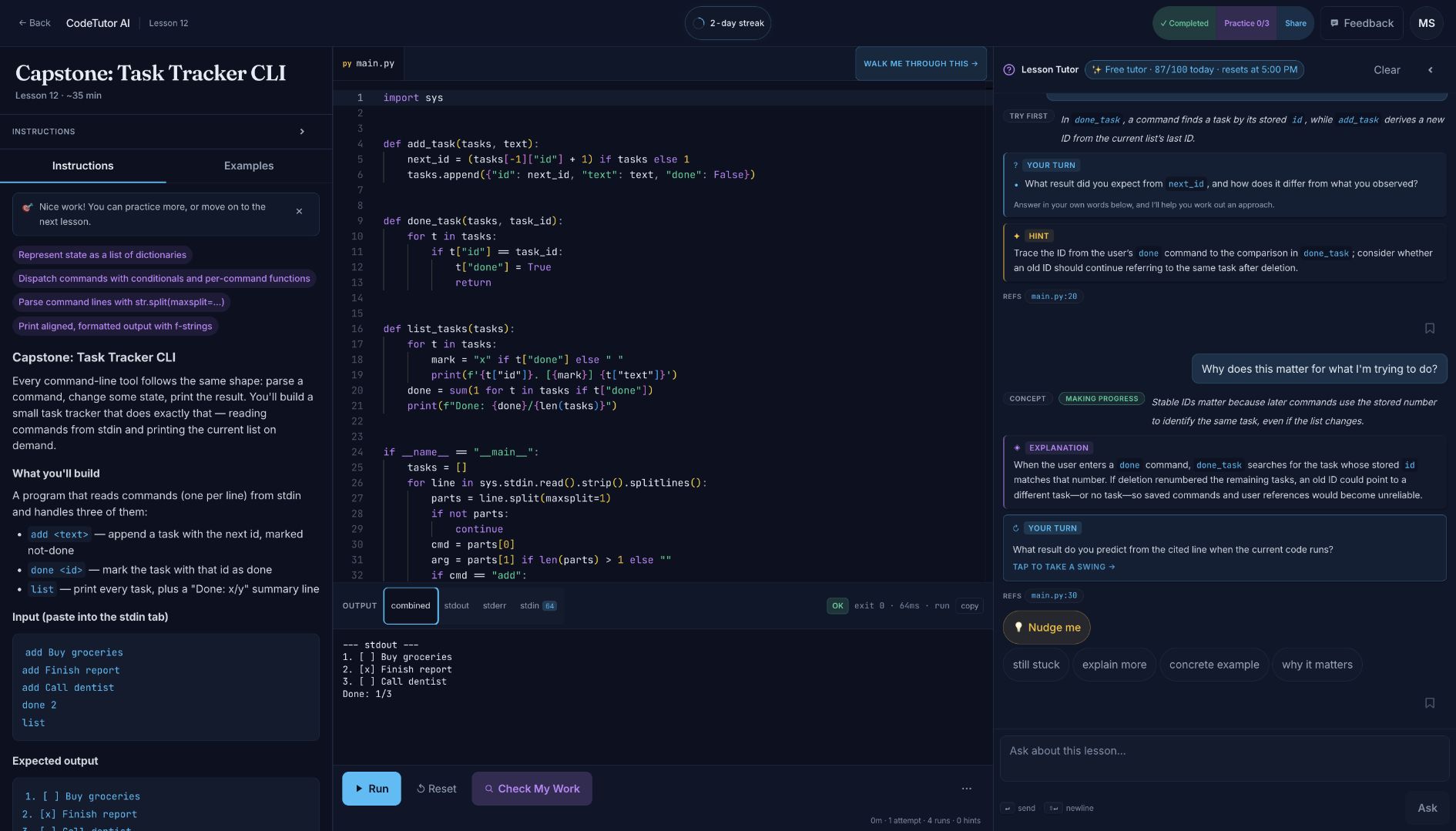Click the Done: 1/3 output line
The image size is (1456, 831).
pos(367,694)
